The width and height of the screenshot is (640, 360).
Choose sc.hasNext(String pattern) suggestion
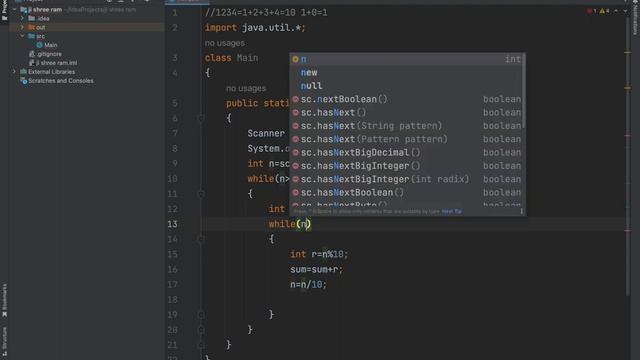[x=407, y=126]
